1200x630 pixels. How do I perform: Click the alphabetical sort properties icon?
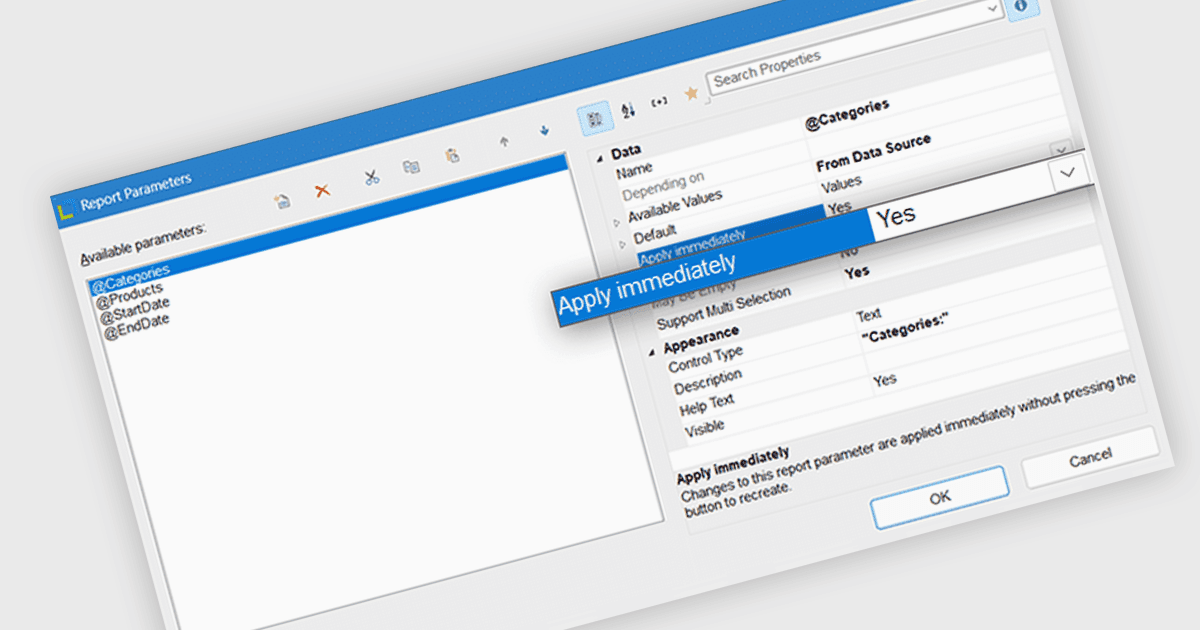628,110
